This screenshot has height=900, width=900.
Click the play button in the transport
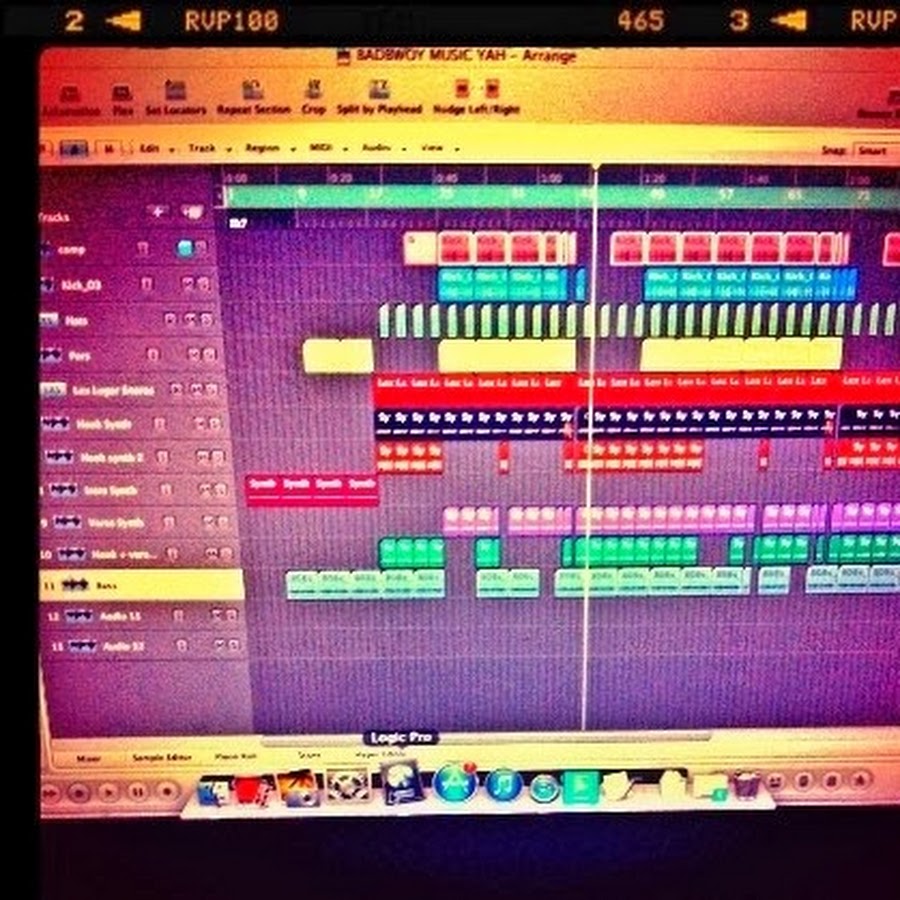pyautogui.click(x=108, y=792)
